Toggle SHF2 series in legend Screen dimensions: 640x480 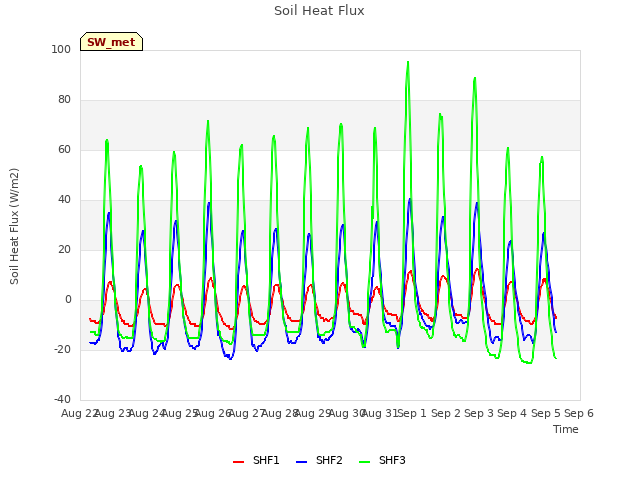pos(319,460)
